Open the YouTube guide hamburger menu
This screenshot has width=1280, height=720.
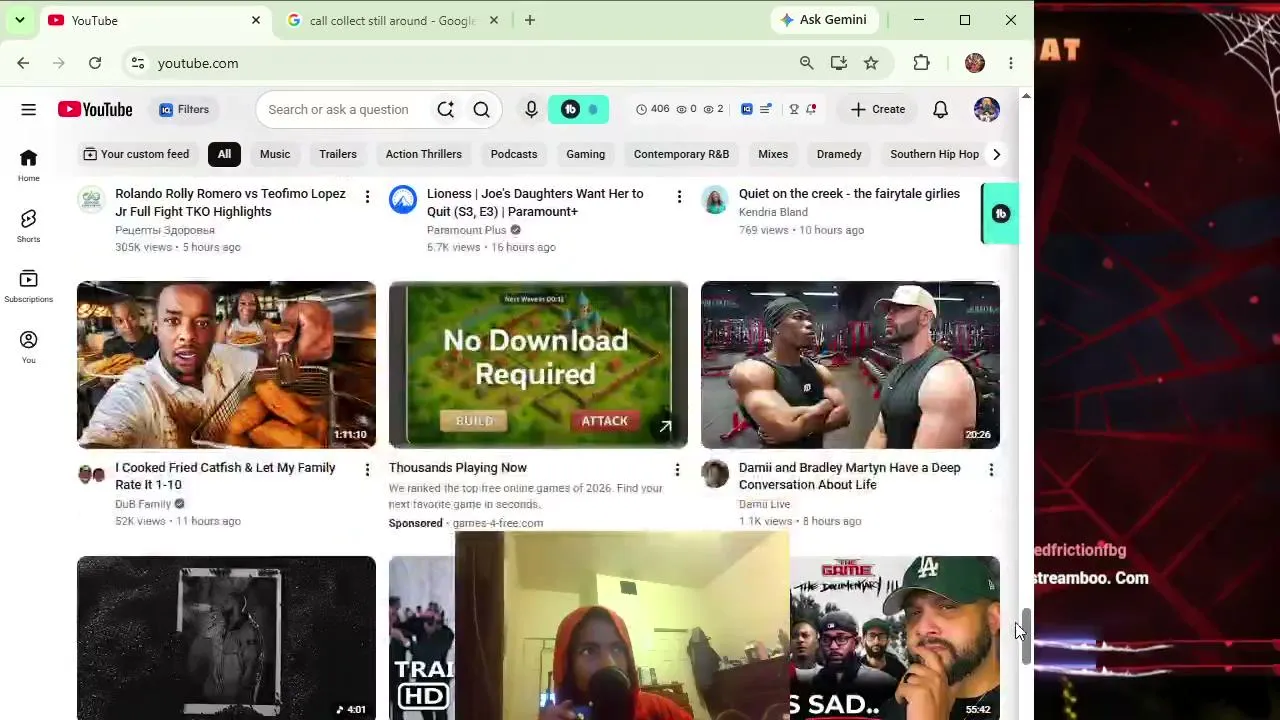pos(28,110)
